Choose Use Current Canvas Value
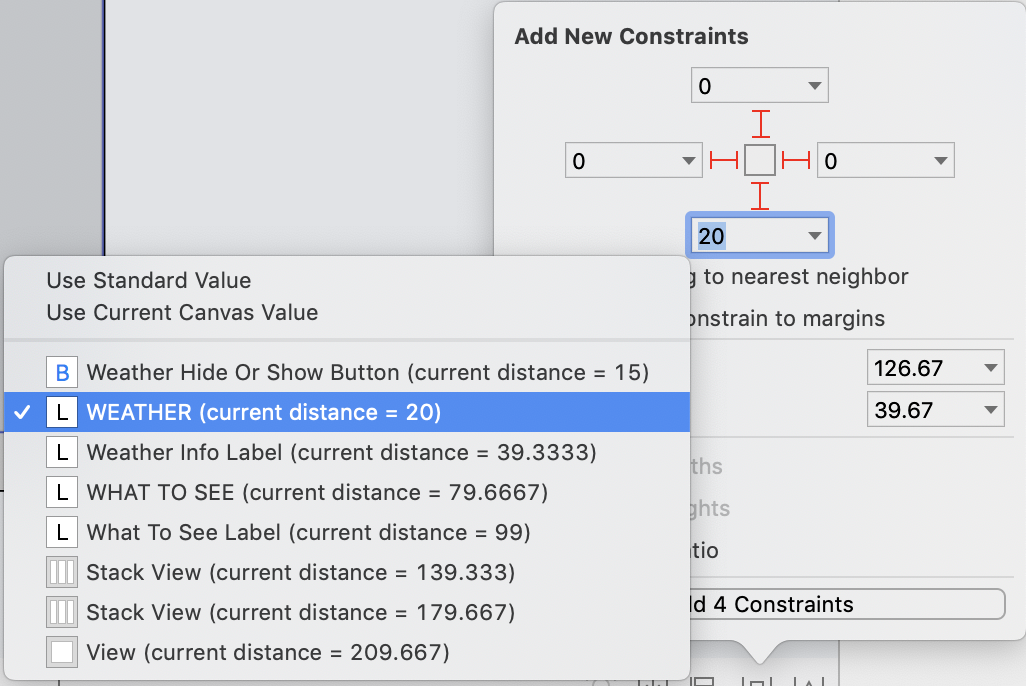Image resolution: width=1026 pixels, height=686 pixels. (182, 313)
